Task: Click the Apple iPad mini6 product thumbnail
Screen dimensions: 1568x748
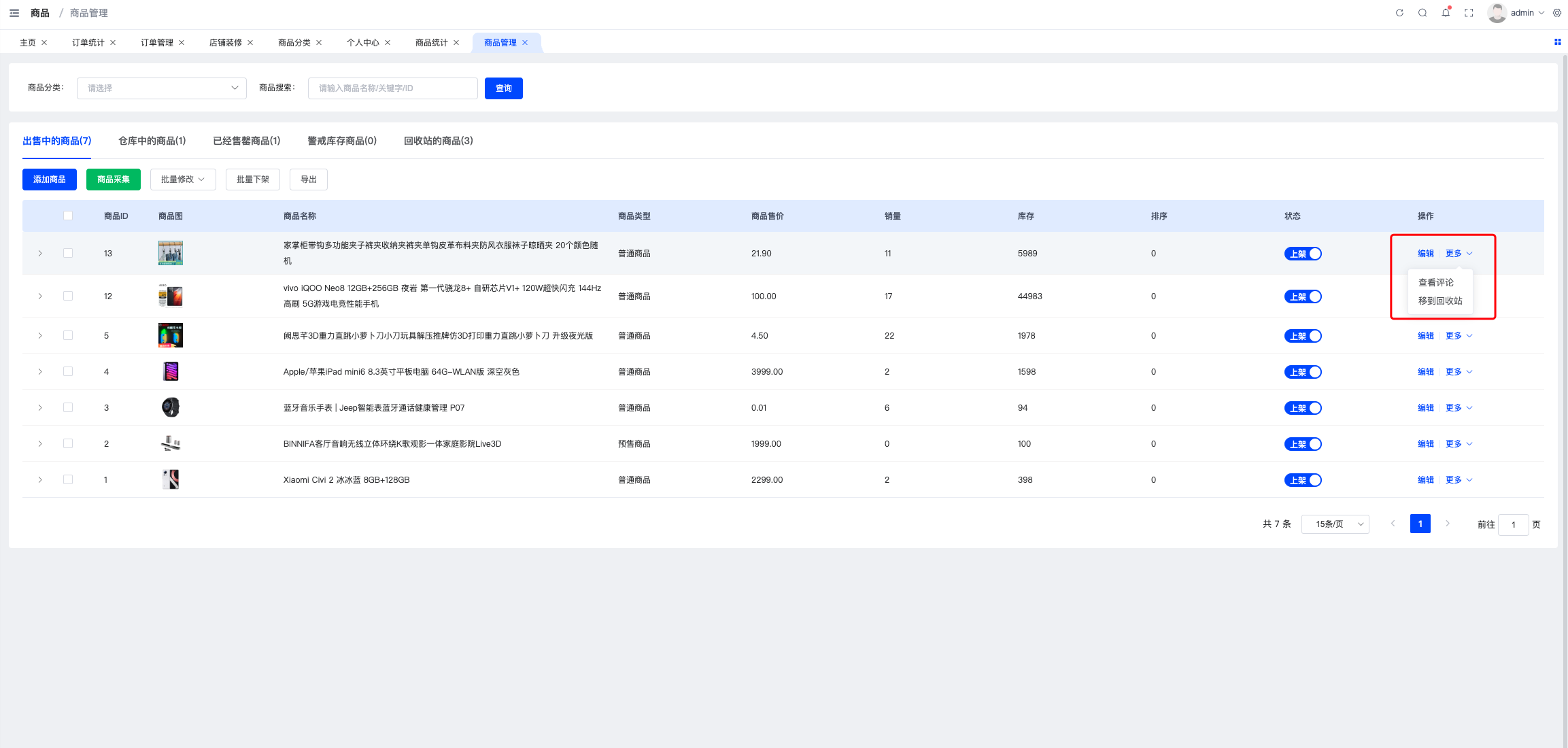Action: click(x=171, y=371)
